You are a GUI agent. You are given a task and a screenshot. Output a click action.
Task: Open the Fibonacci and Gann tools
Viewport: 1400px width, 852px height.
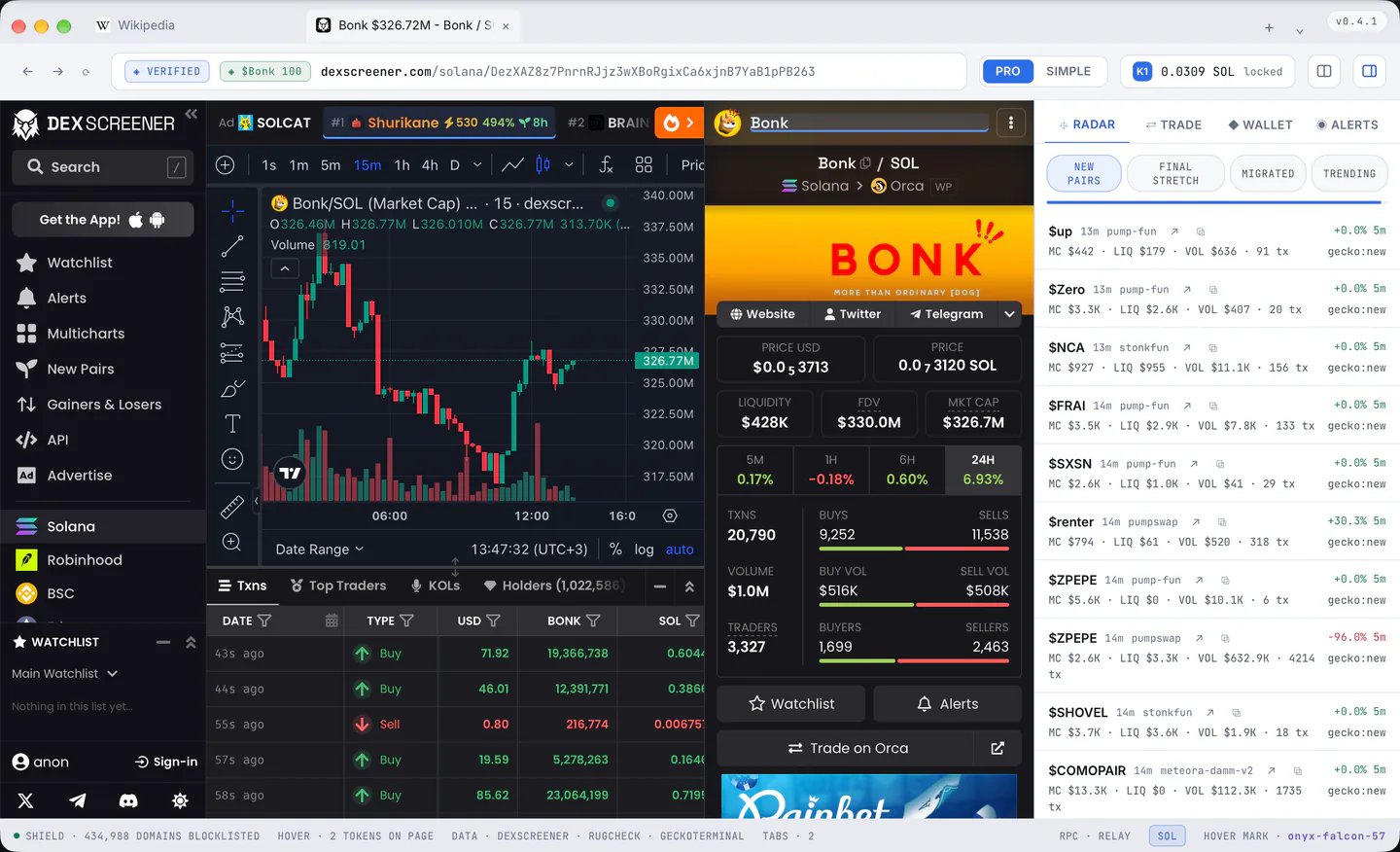[232, 282]
